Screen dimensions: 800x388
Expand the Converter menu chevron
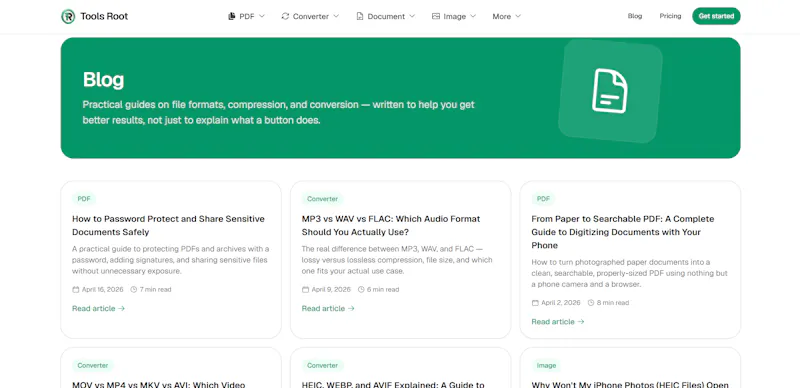[x=336, y=16]
